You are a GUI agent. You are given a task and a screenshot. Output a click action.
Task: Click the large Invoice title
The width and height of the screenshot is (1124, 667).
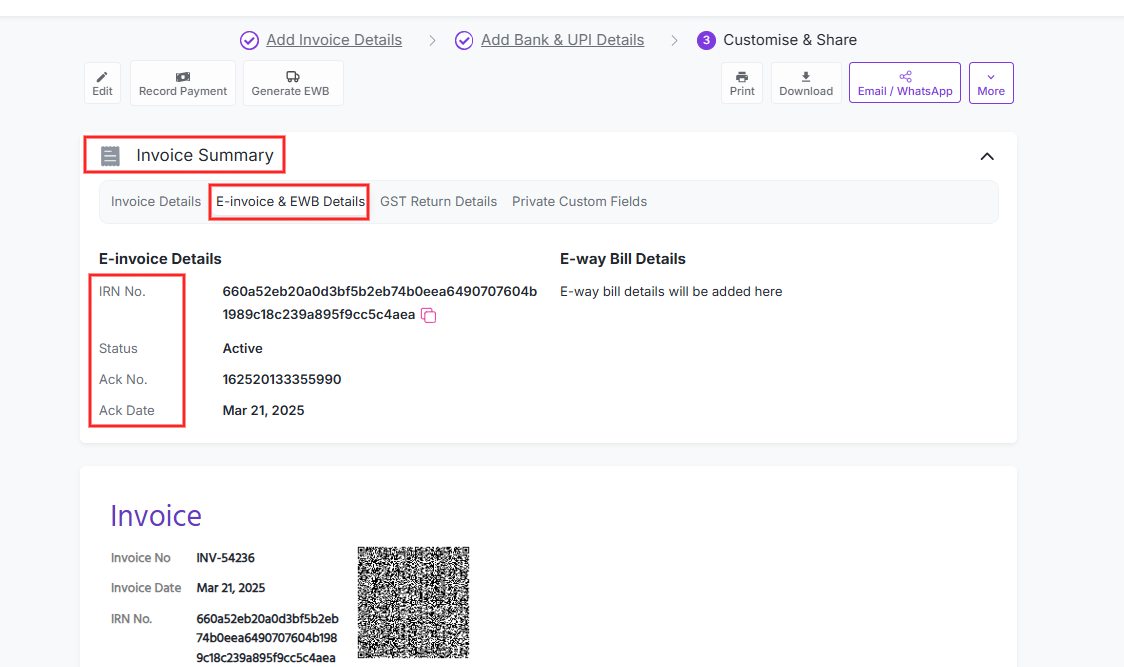coord(156,516)
